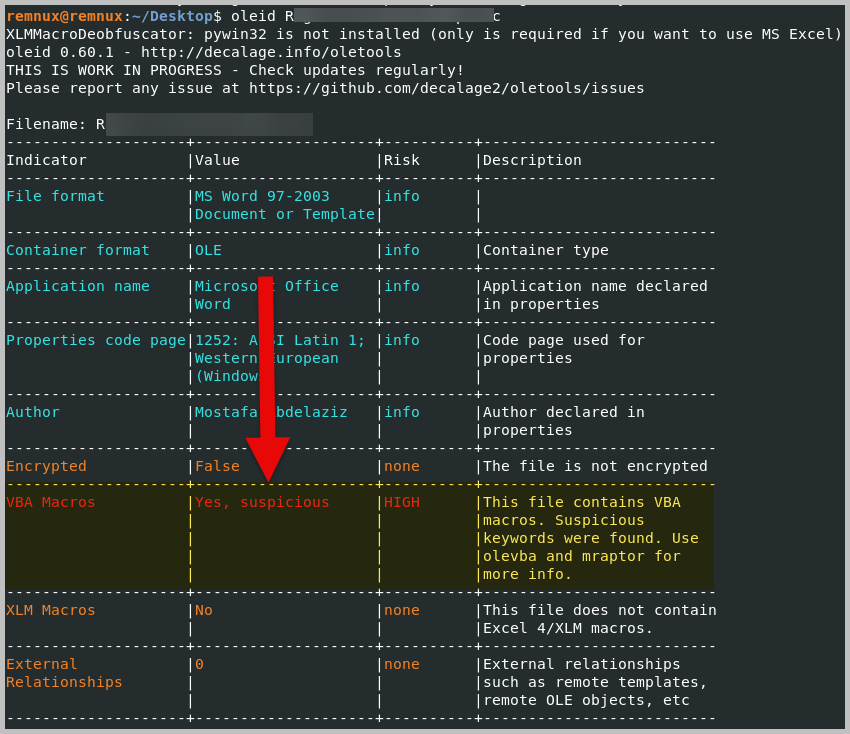Click the Description column header

532,160
